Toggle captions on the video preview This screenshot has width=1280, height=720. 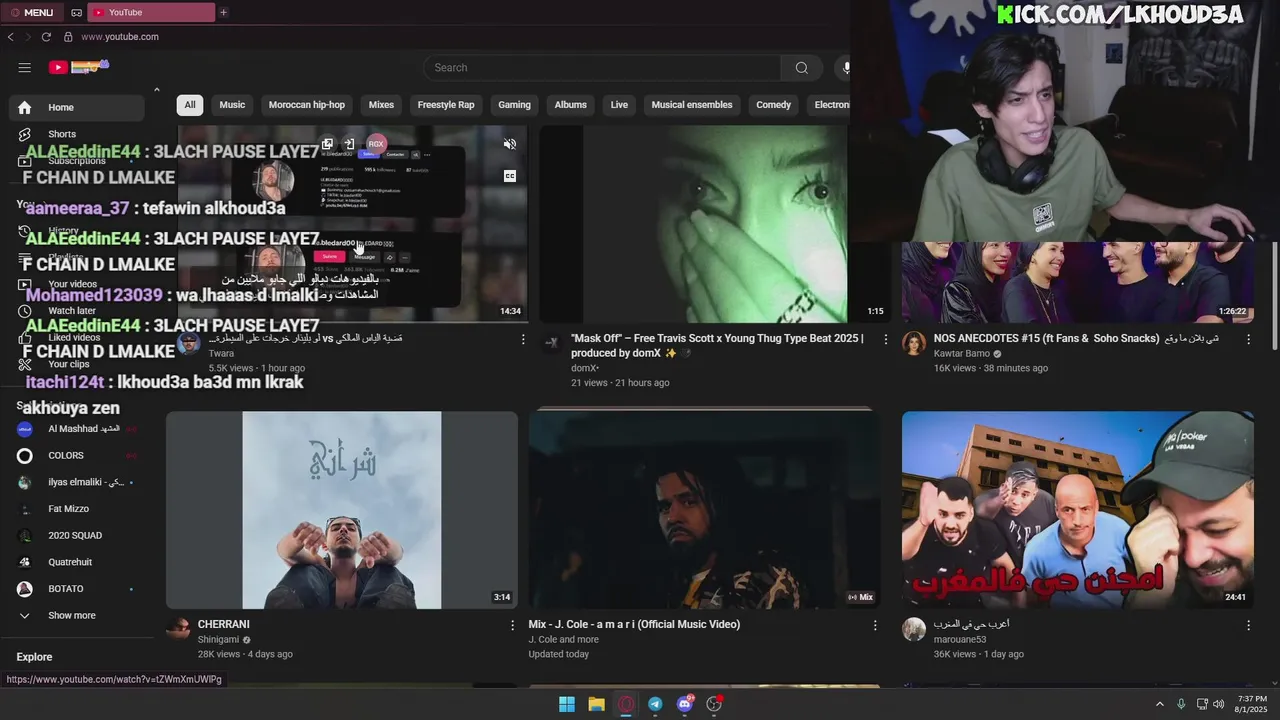[509, 176]
